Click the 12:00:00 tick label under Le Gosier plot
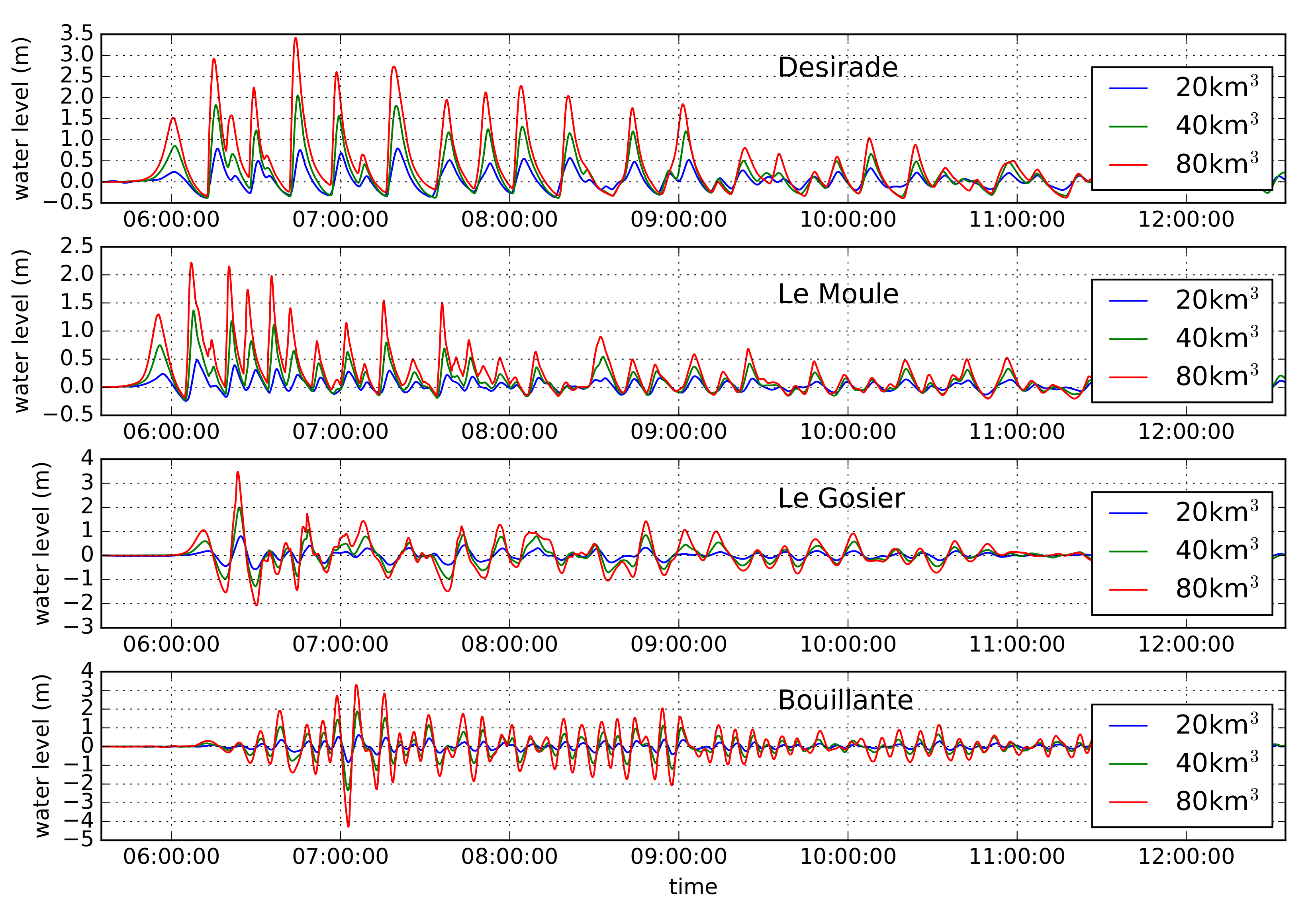The width and height of the screenshot is (1316, 908). point(1186,644)
